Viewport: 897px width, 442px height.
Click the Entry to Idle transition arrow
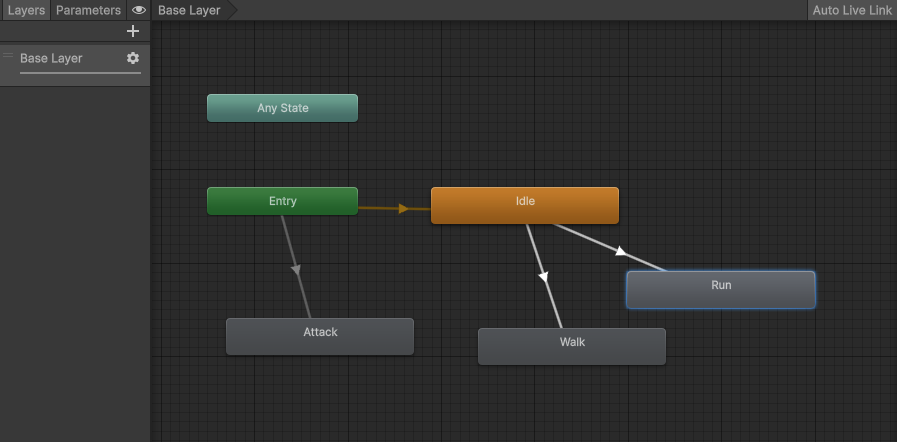(402, 209)
